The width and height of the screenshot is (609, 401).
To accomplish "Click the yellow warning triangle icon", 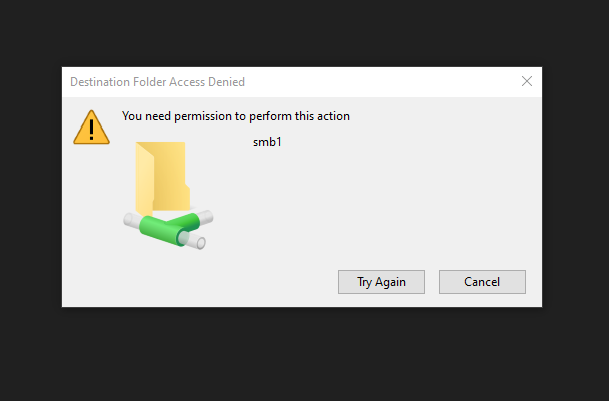I will tap(91, 127).
